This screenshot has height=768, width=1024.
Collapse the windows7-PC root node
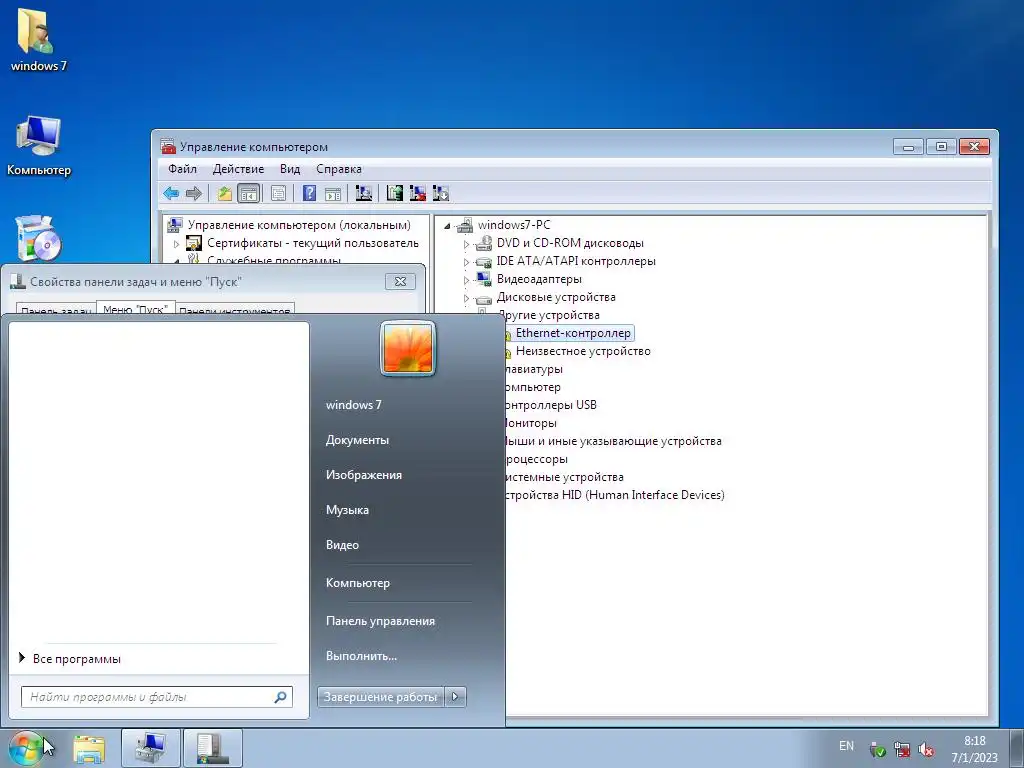click(x=447, y=226)
